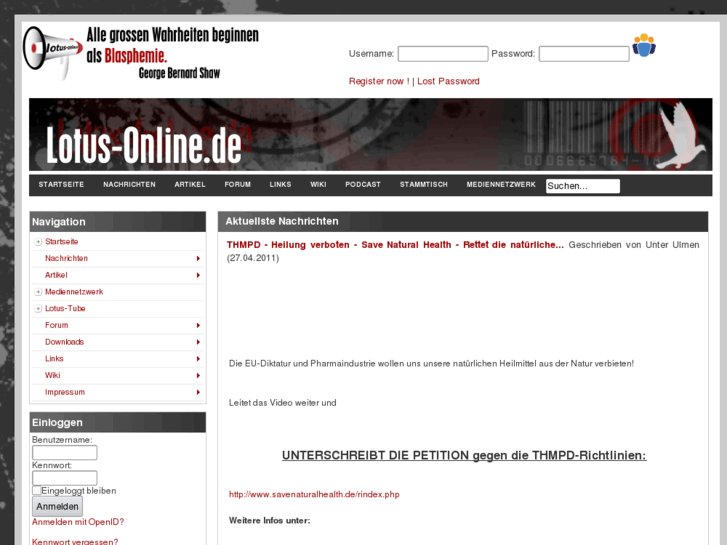Image resolution: width=727 pixels, height=545 pixels.
Task: Click the Einloggen panel header
Action: pos(118,423)
